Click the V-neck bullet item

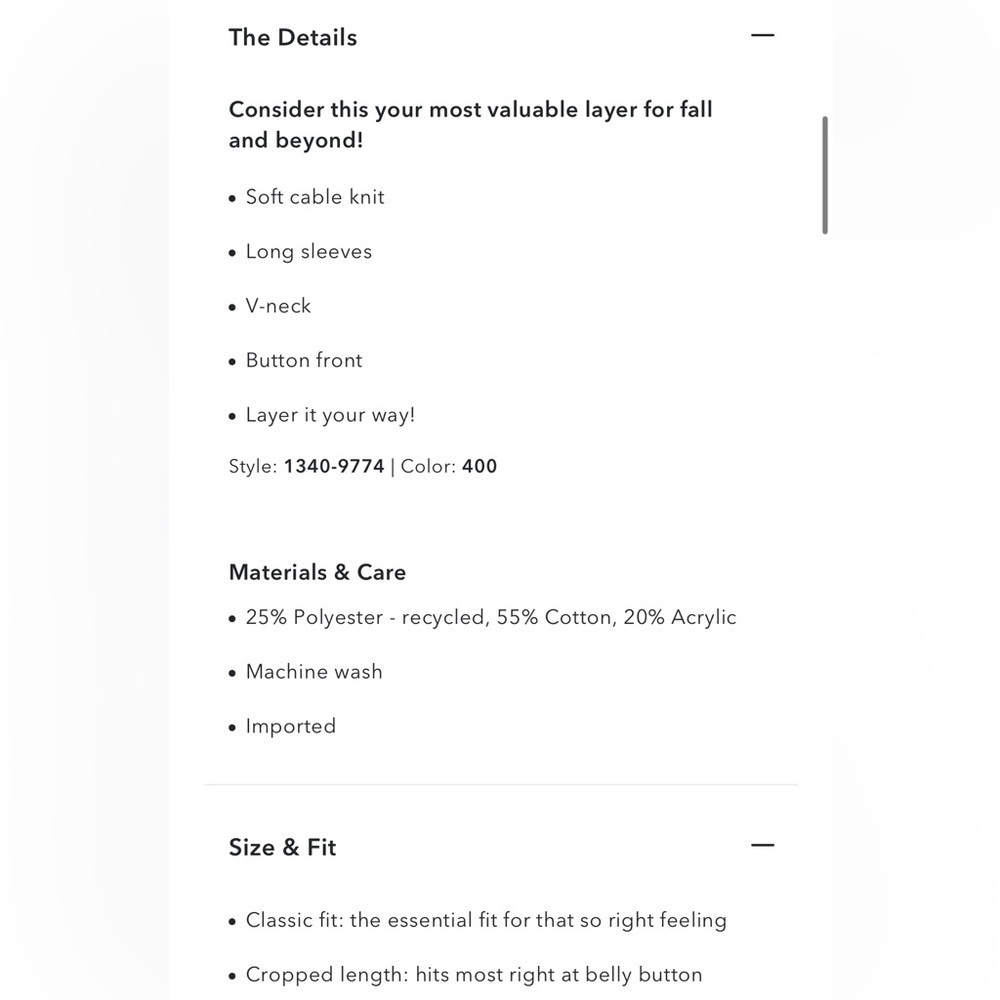click(270, 306)
